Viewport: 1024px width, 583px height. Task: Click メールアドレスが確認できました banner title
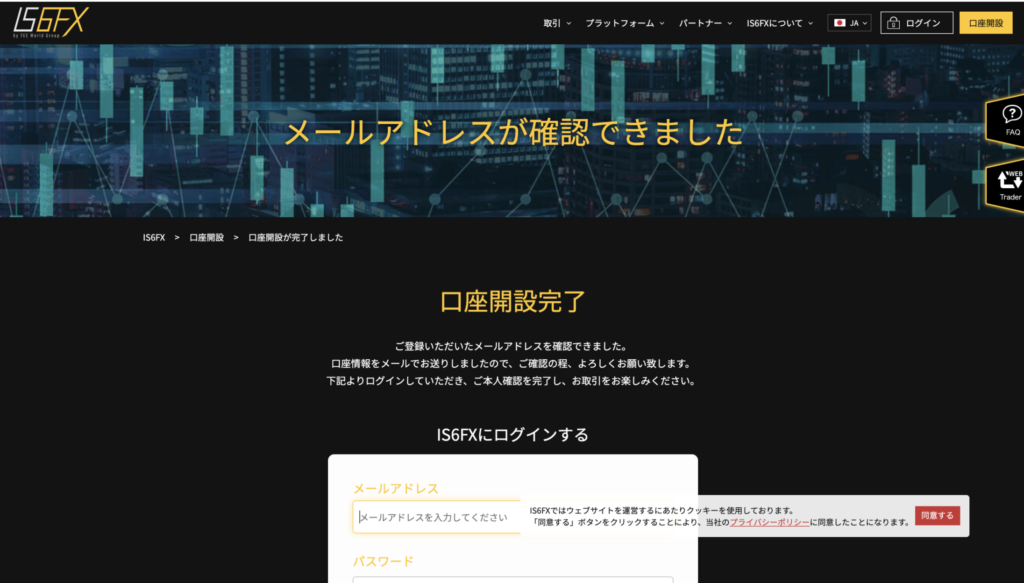click(513, 132)
